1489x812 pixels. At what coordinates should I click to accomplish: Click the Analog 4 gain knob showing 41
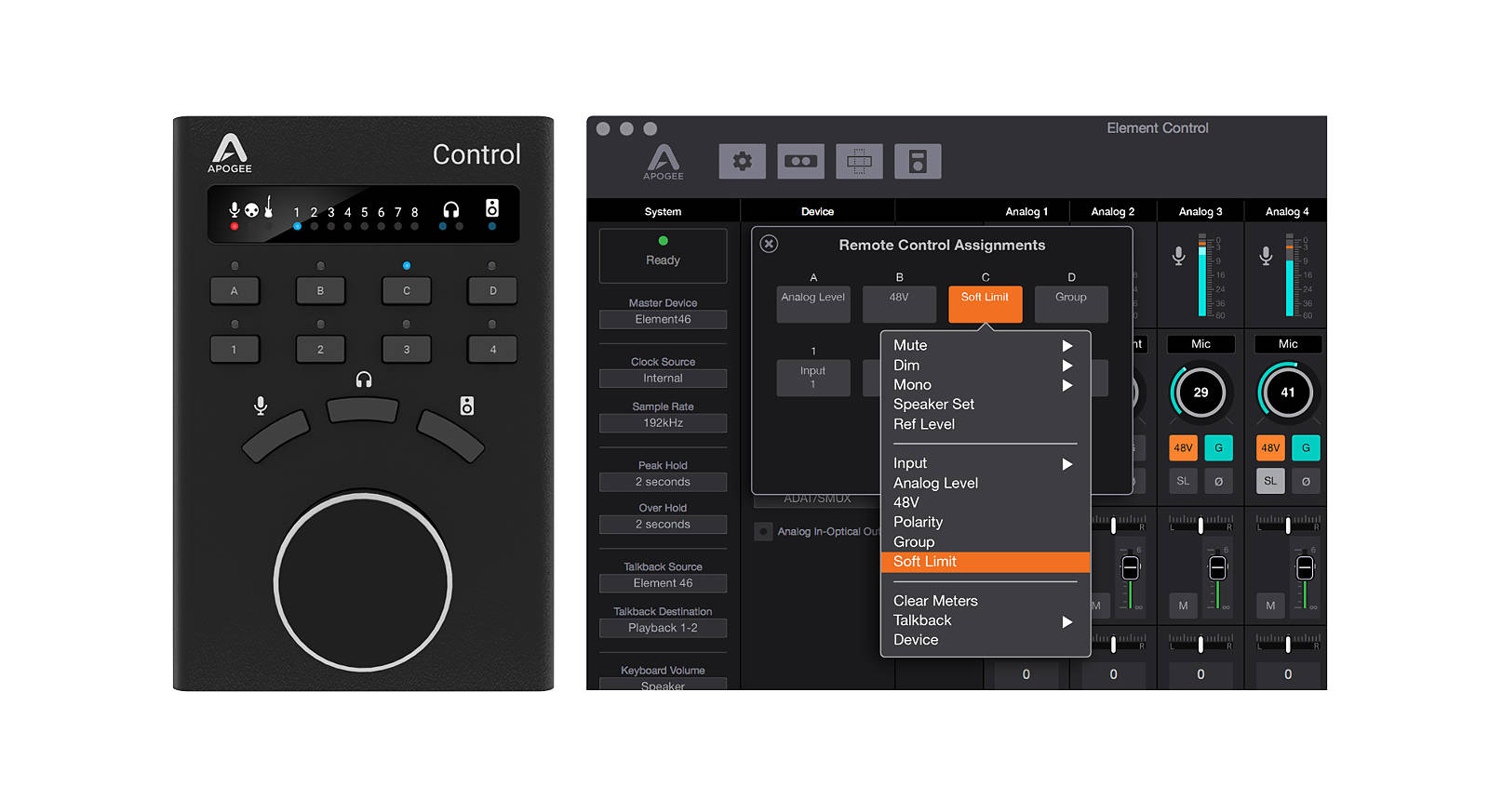pyautogui.click(x=1288, y=393)
